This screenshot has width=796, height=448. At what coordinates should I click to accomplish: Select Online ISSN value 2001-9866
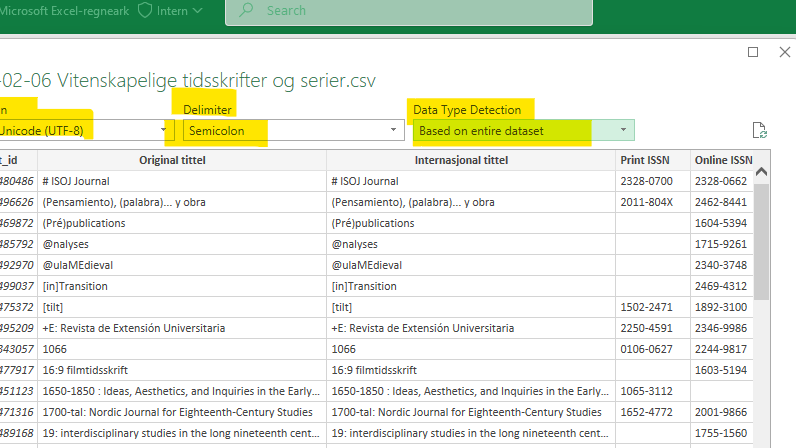tap(721, 412)
